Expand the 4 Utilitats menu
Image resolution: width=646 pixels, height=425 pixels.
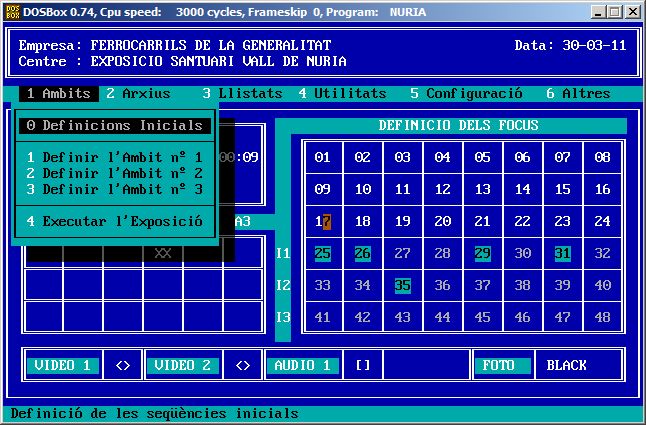click(x=342, y=94)
